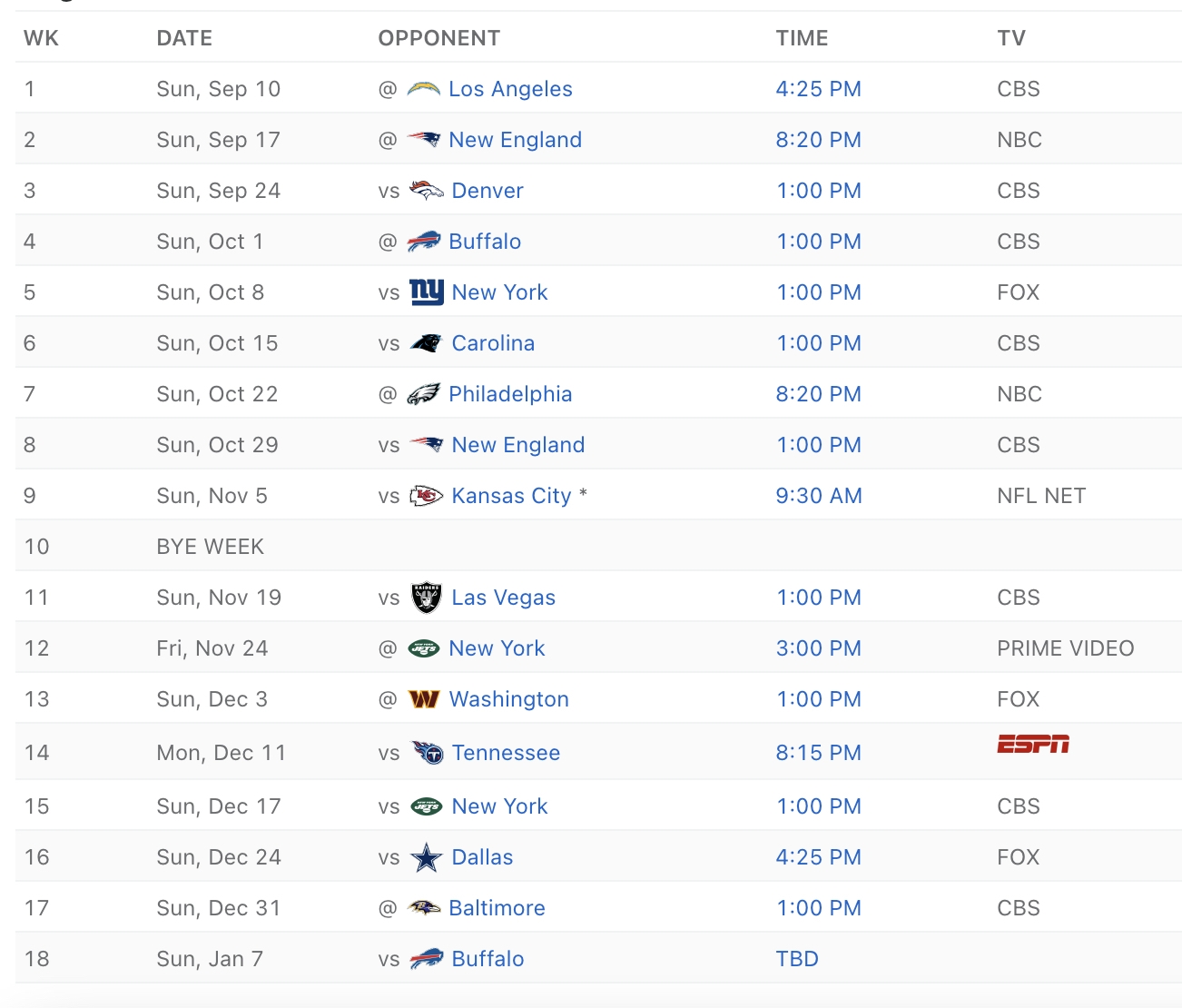This screenshot has width=1182, height=1008.
Task: Open the Week 4 Buffalo team link
Action: pos(485,242)
